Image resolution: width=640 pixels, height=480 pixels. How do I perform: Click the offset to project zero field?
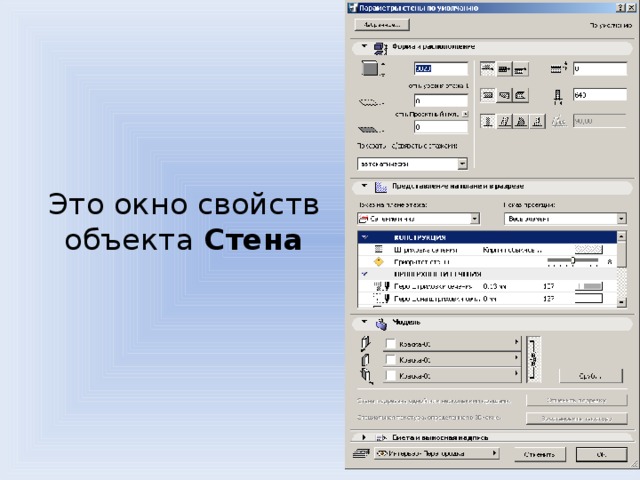click(441, 127)
